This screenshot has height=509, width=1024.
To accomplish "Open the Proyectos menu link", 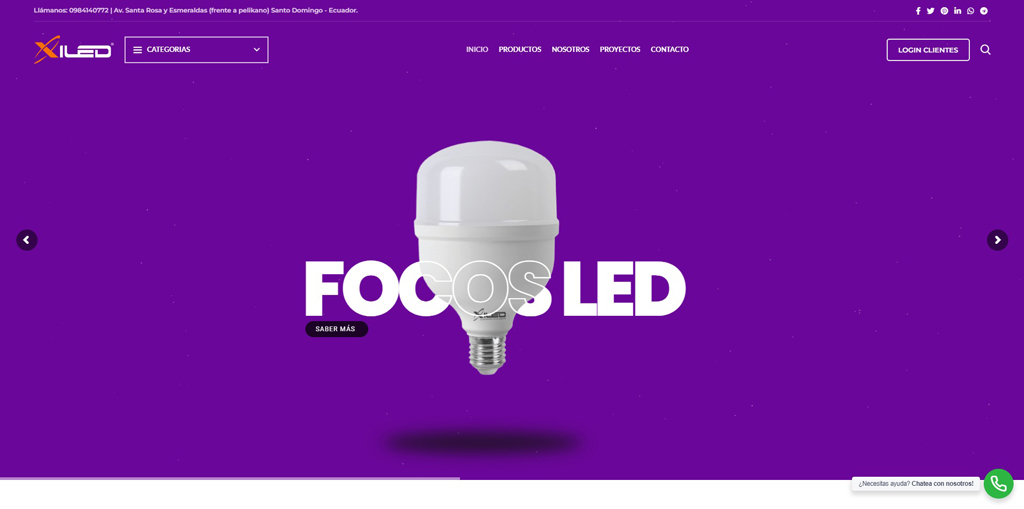I will (620, 50).
